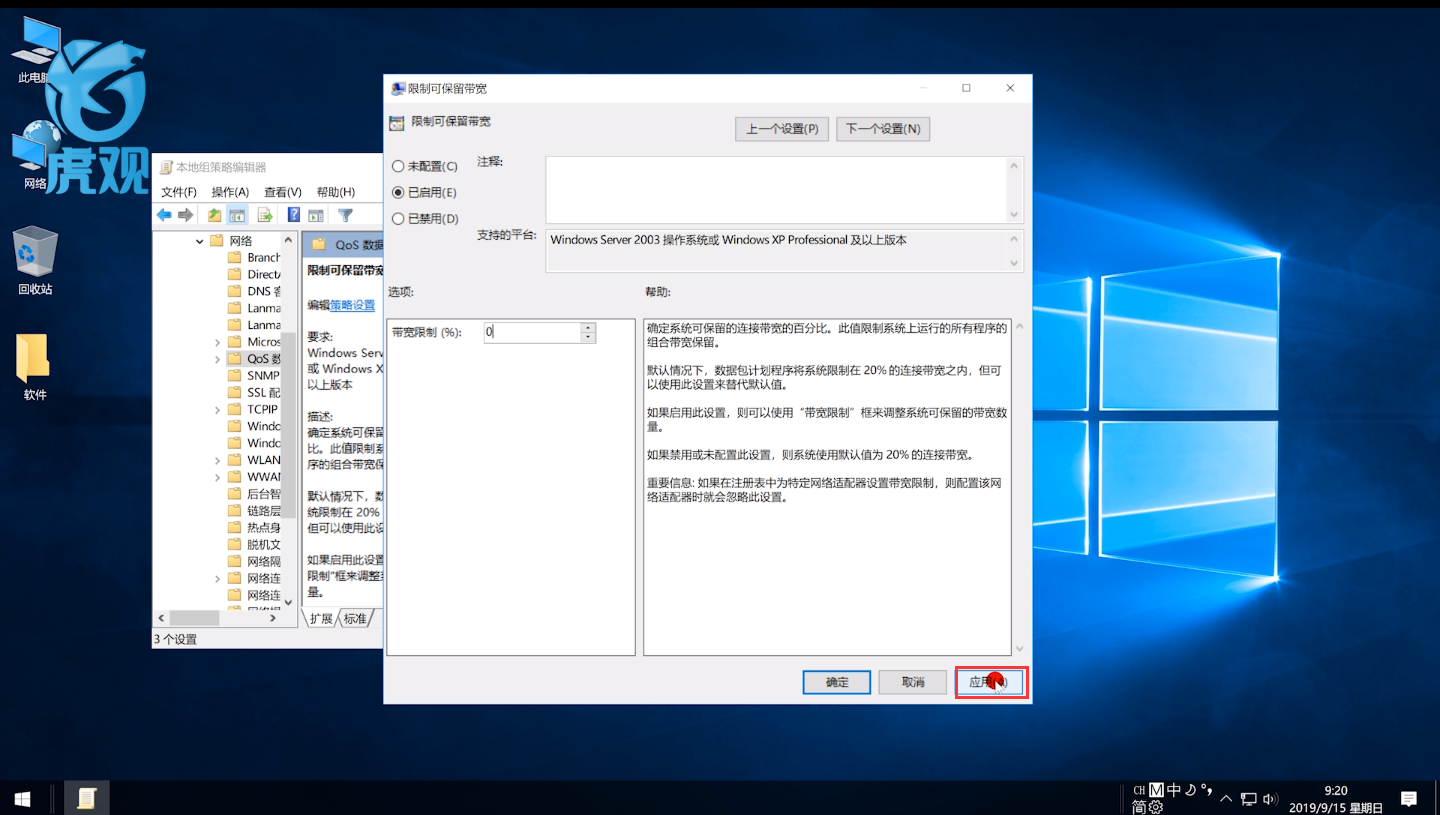Click 上一个设置(P) button
1440x815 pixels.
click(x=782, y=129)
